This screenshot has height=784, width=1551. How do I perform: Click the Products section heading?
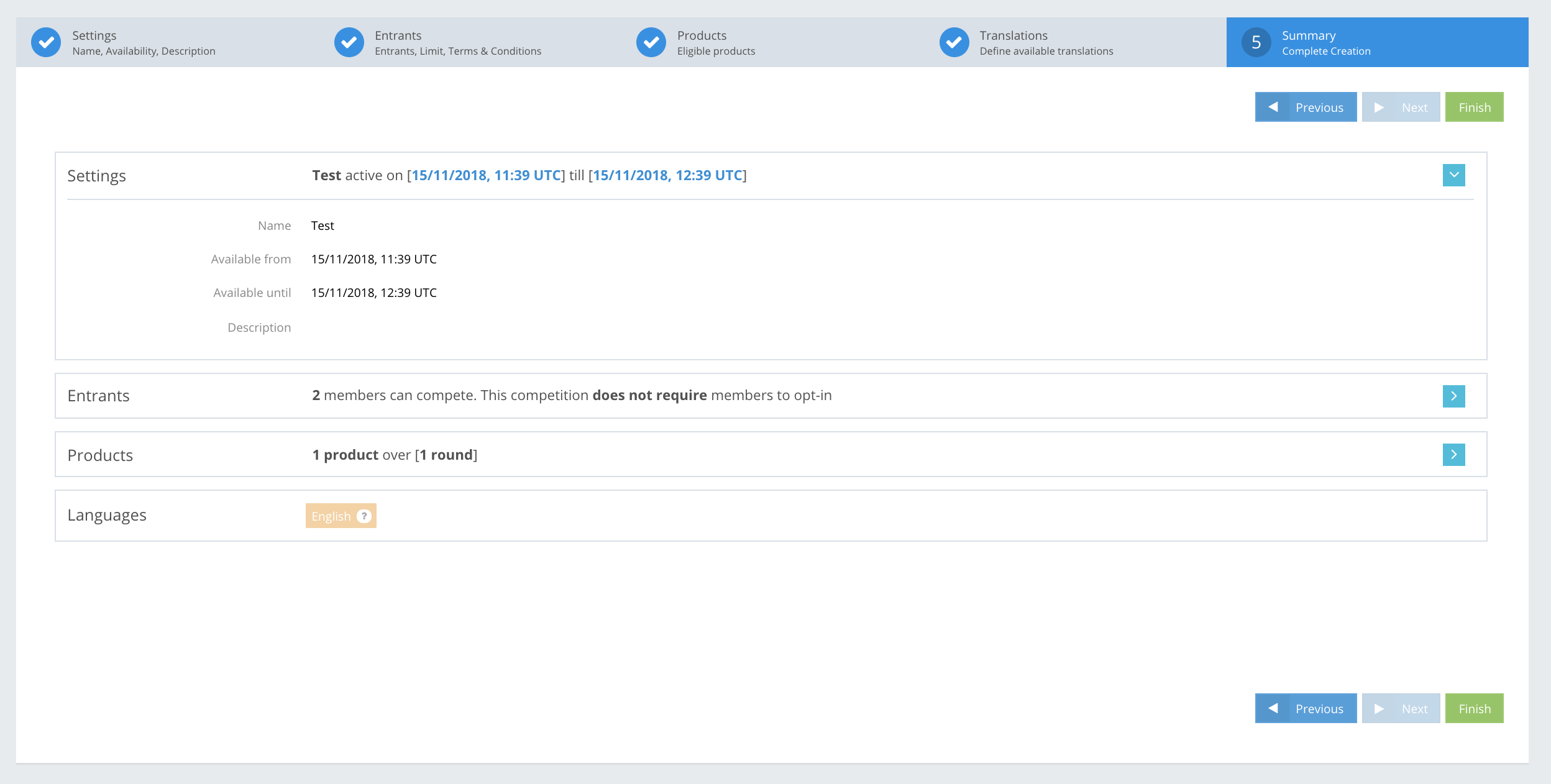[x=100, y=455]
